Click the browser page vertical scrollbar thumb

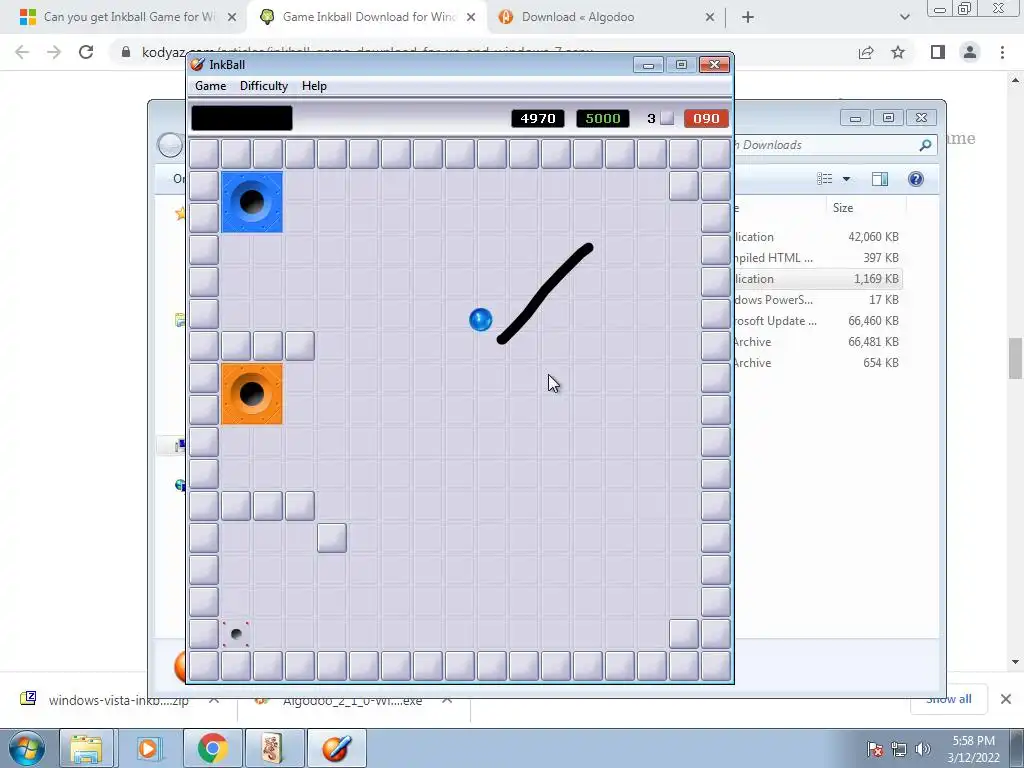[x=1014, y=358]
